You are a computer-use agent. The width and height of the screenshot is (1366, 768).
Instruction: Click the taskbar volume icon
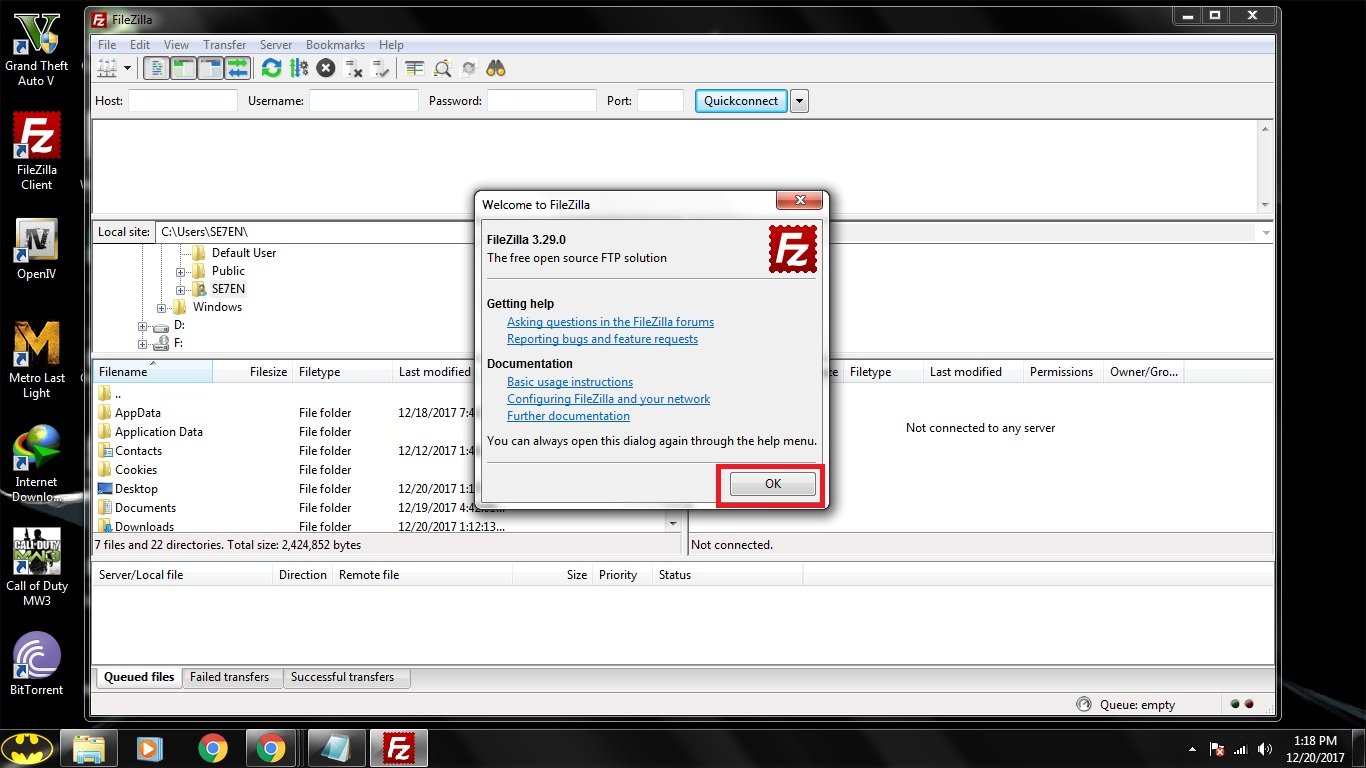(1266, 749)
